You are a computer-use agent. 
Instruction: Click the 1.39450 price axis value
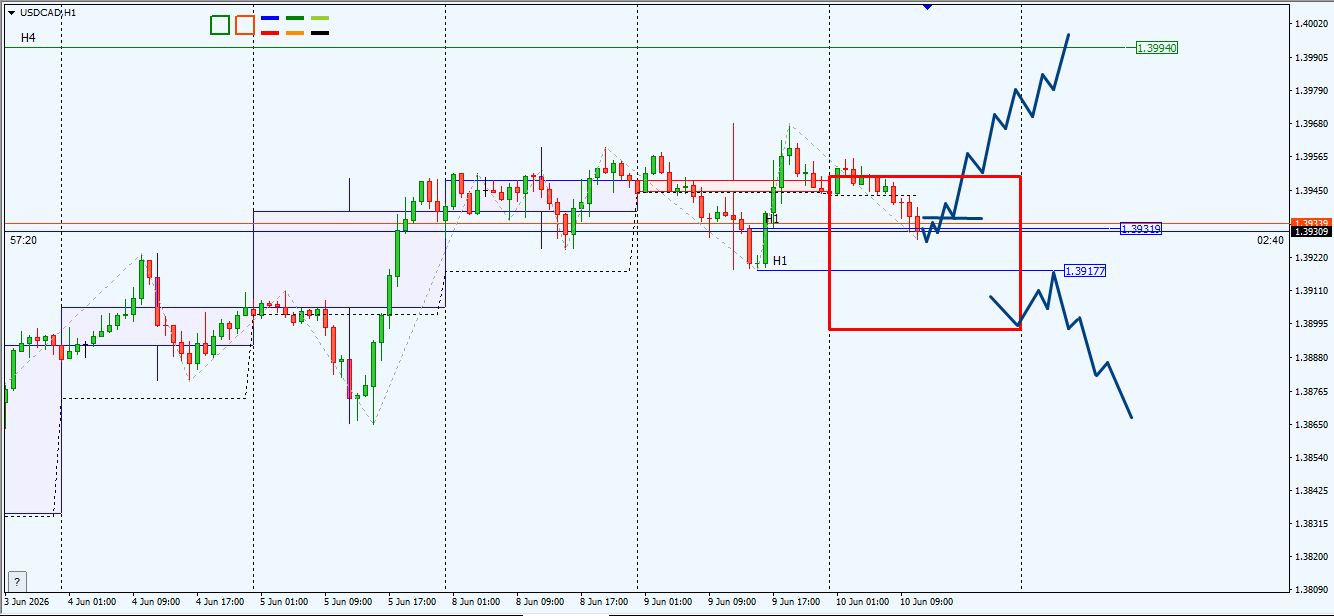coord(1310,191)
